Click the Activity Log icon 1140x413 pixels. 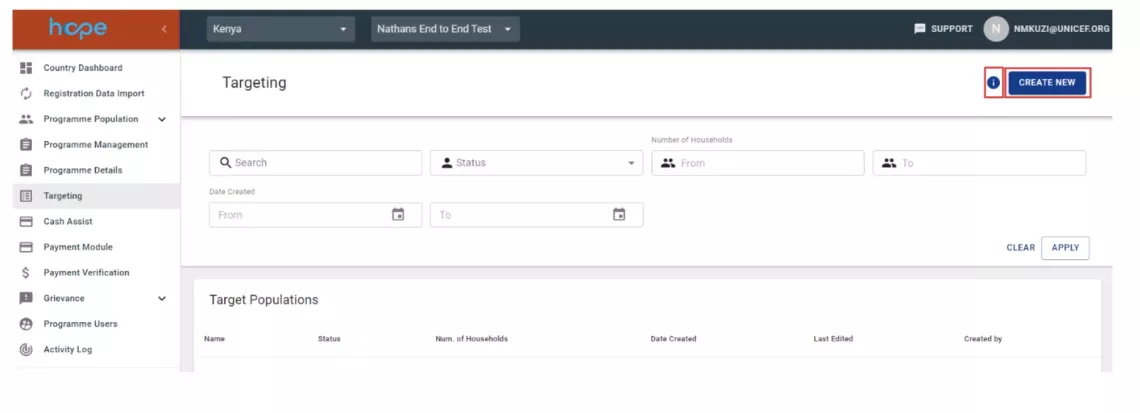point(26,350)
